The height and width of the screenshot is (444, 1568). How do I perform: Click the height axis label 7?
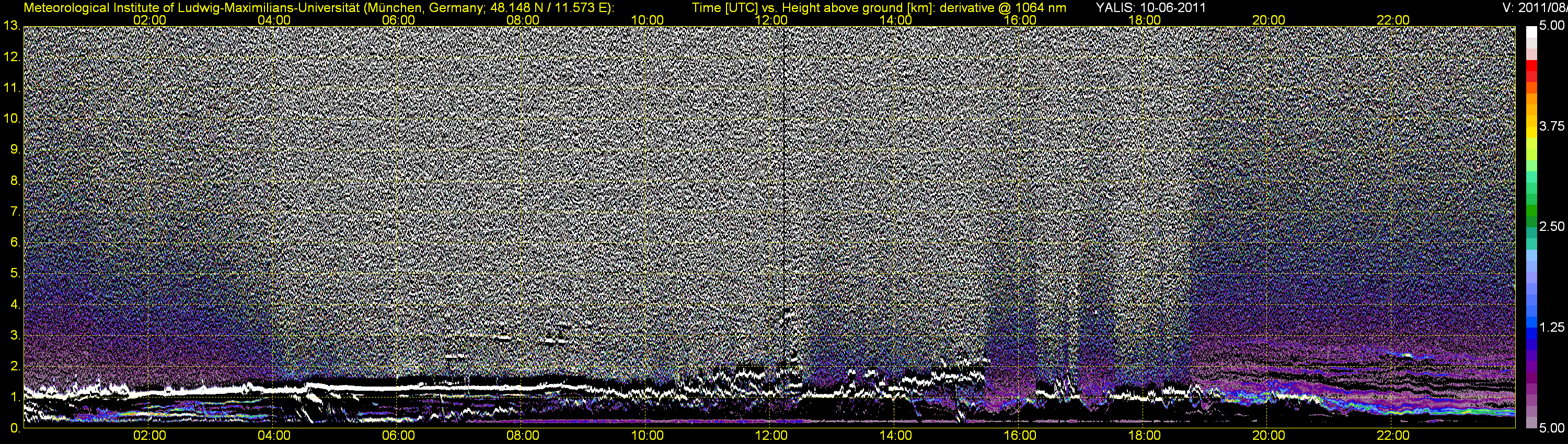click(15, 212)
